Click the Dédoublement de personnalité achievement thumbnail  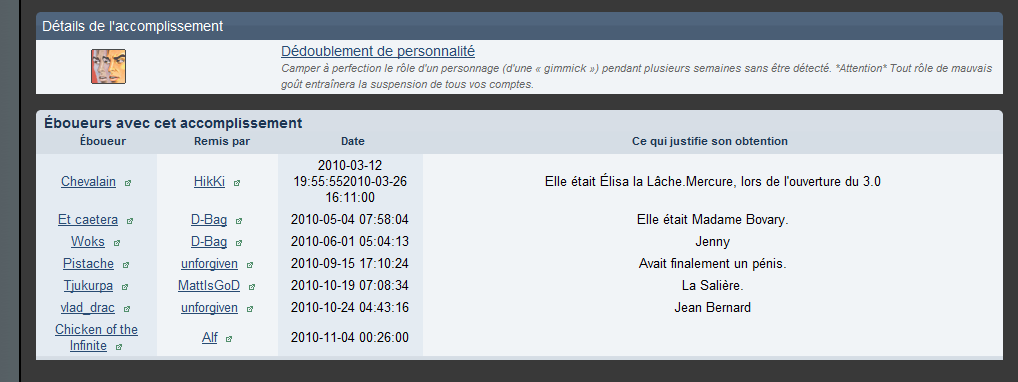[x=108, y=66]
